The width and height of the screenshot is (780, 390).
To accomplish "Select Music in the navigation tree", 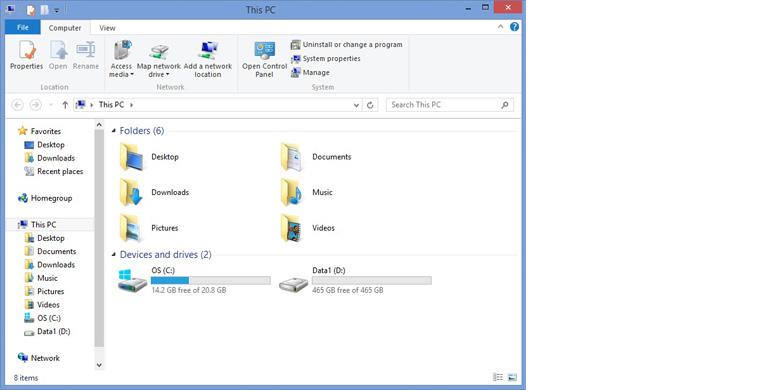I will (x=41, y=279).
